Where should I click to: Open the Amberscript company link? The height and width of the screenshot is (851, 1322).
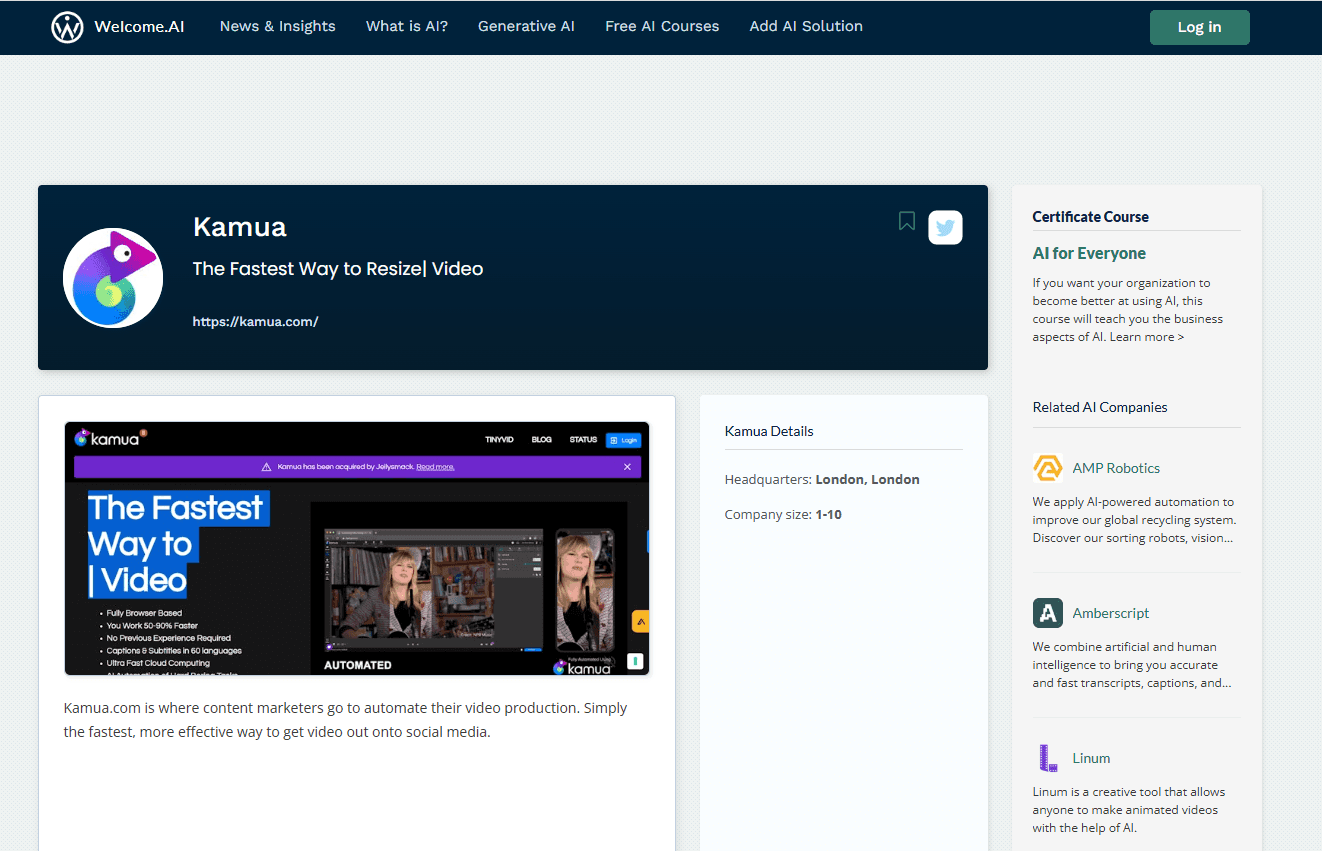point(1110,613)
